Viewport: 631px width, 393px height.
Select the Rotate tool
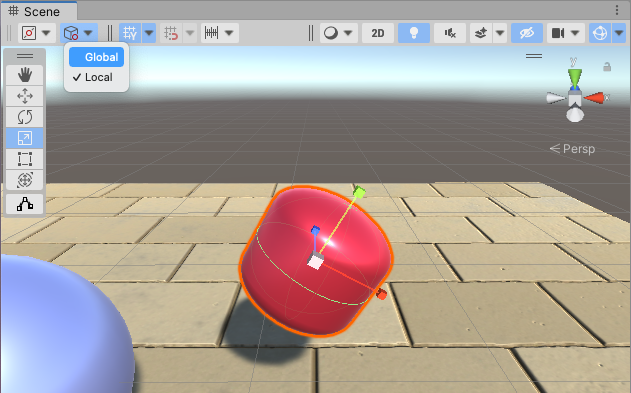tap(25, 117)
